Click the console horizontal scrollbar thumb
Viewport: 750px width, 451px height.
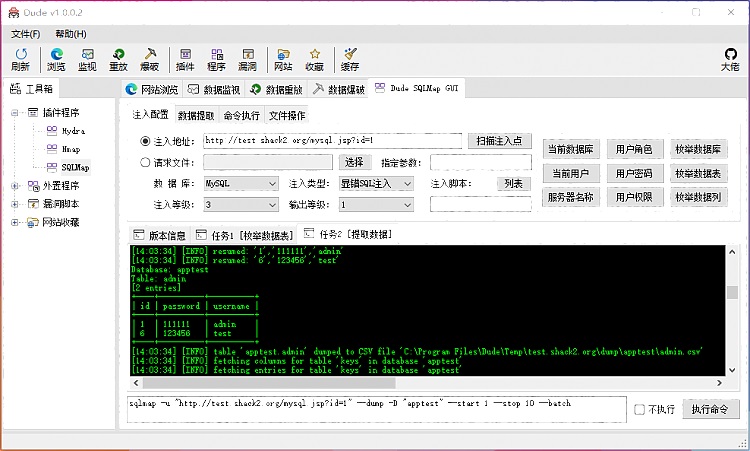(269, 383)
